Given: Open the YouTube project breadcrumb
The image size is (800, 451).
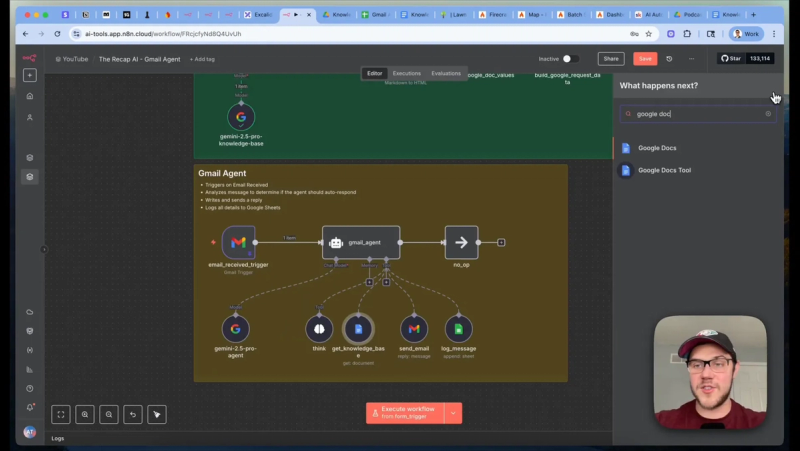Looking at the screenshot, I should point(72,59).
